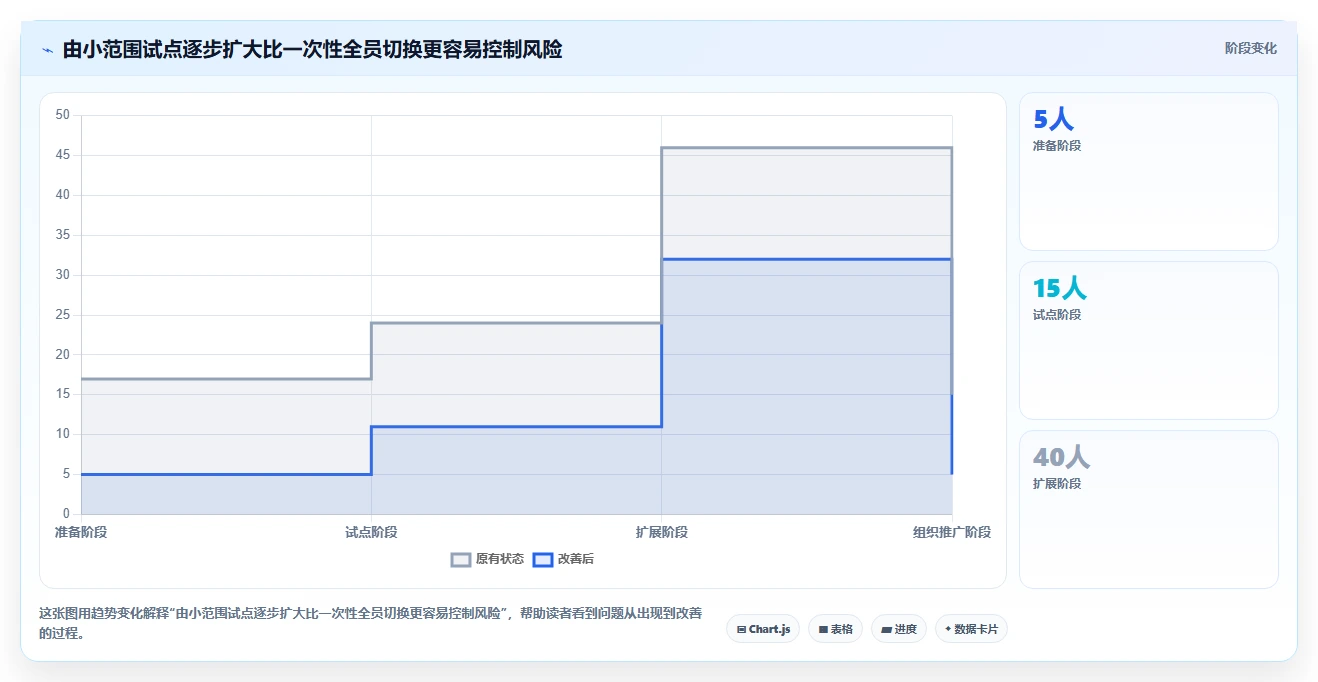Click the 组织推广阶段 x-axis label
The width and height of the screenshot is (1318, 682).
point(952,532)
